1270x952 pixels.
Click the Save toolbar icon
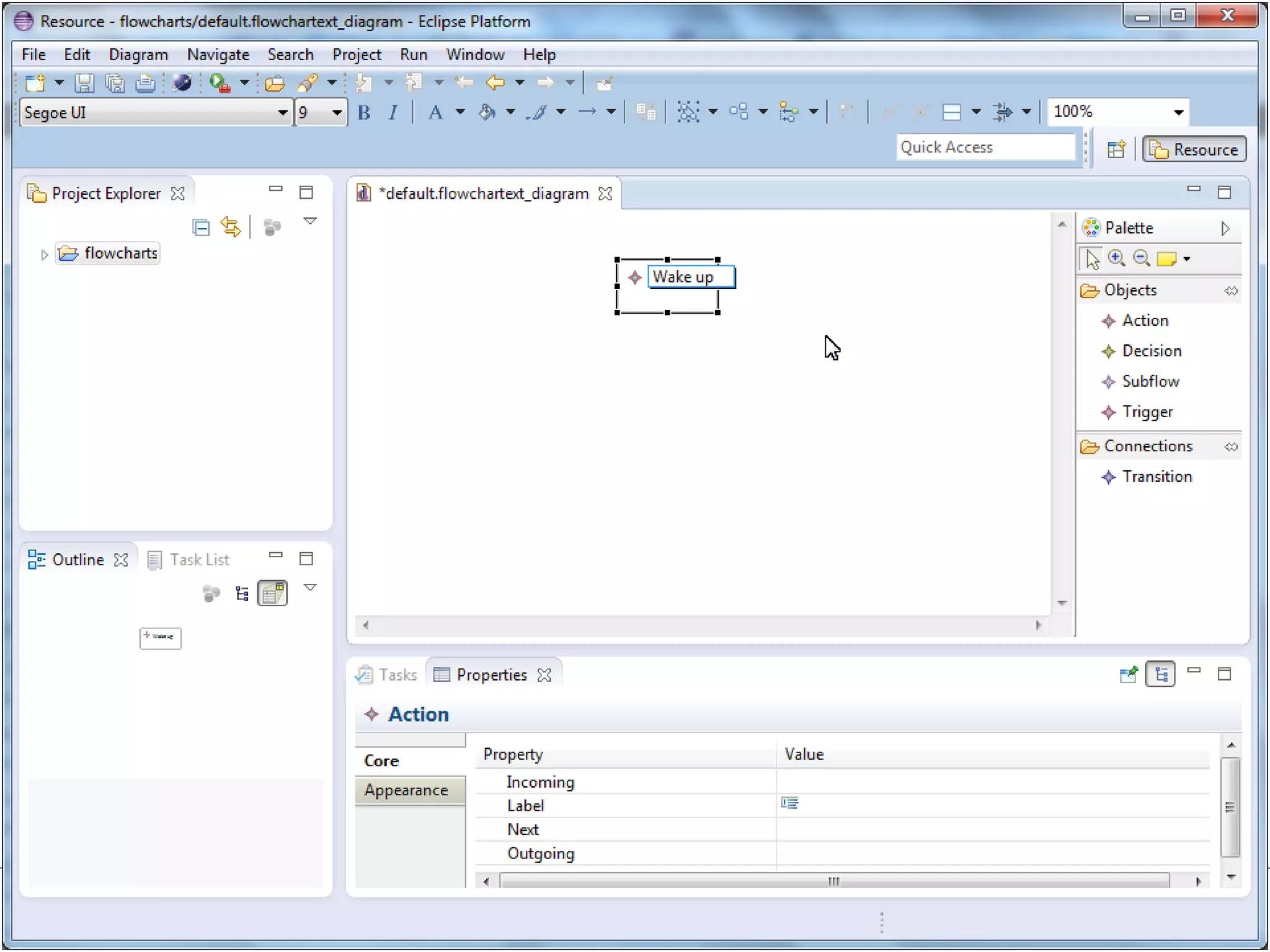click(84, 82)
